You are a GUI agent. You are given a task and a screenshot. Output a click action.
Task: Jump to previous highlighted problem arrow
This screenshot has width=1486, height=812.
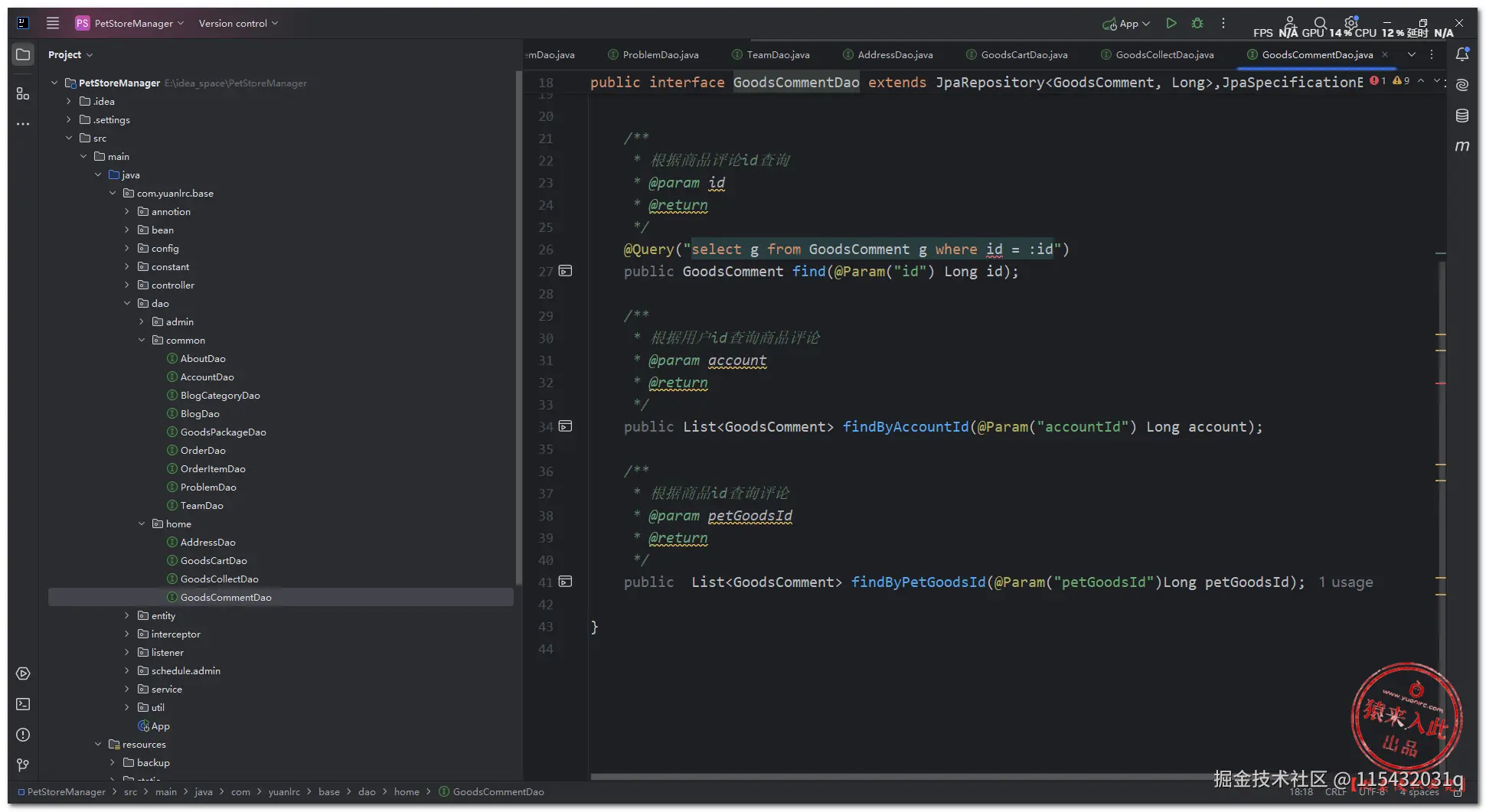point(1421,80)
